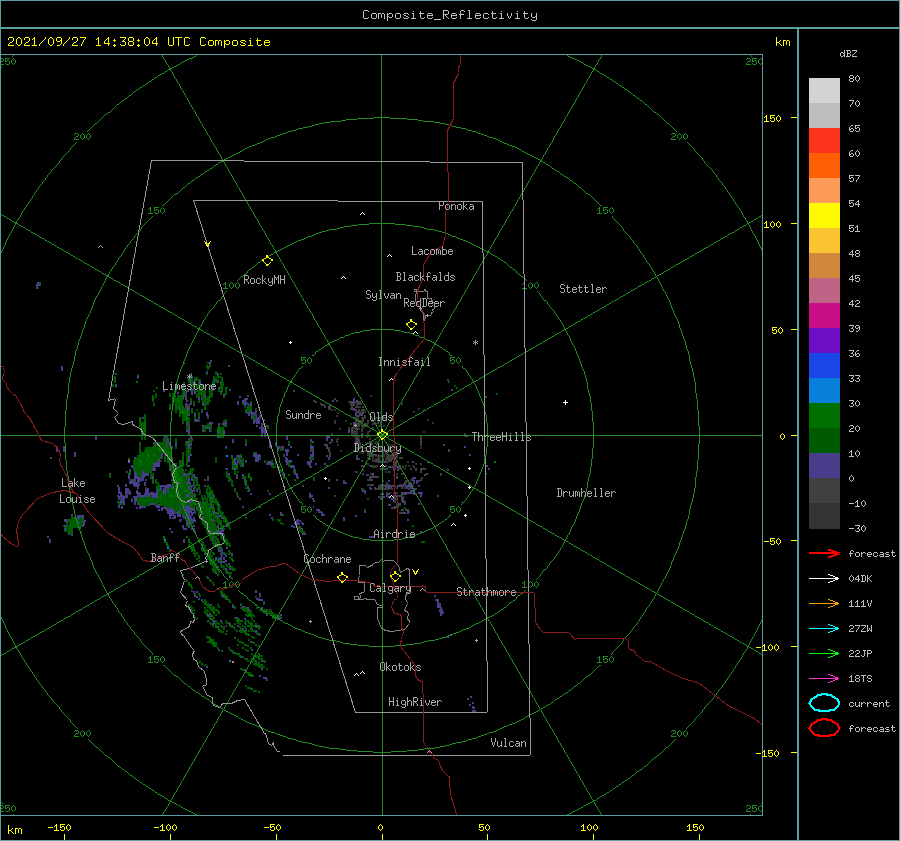The image size is (900, 841).
Task: Click the Airdrie city label
Action: click(394, 534)
